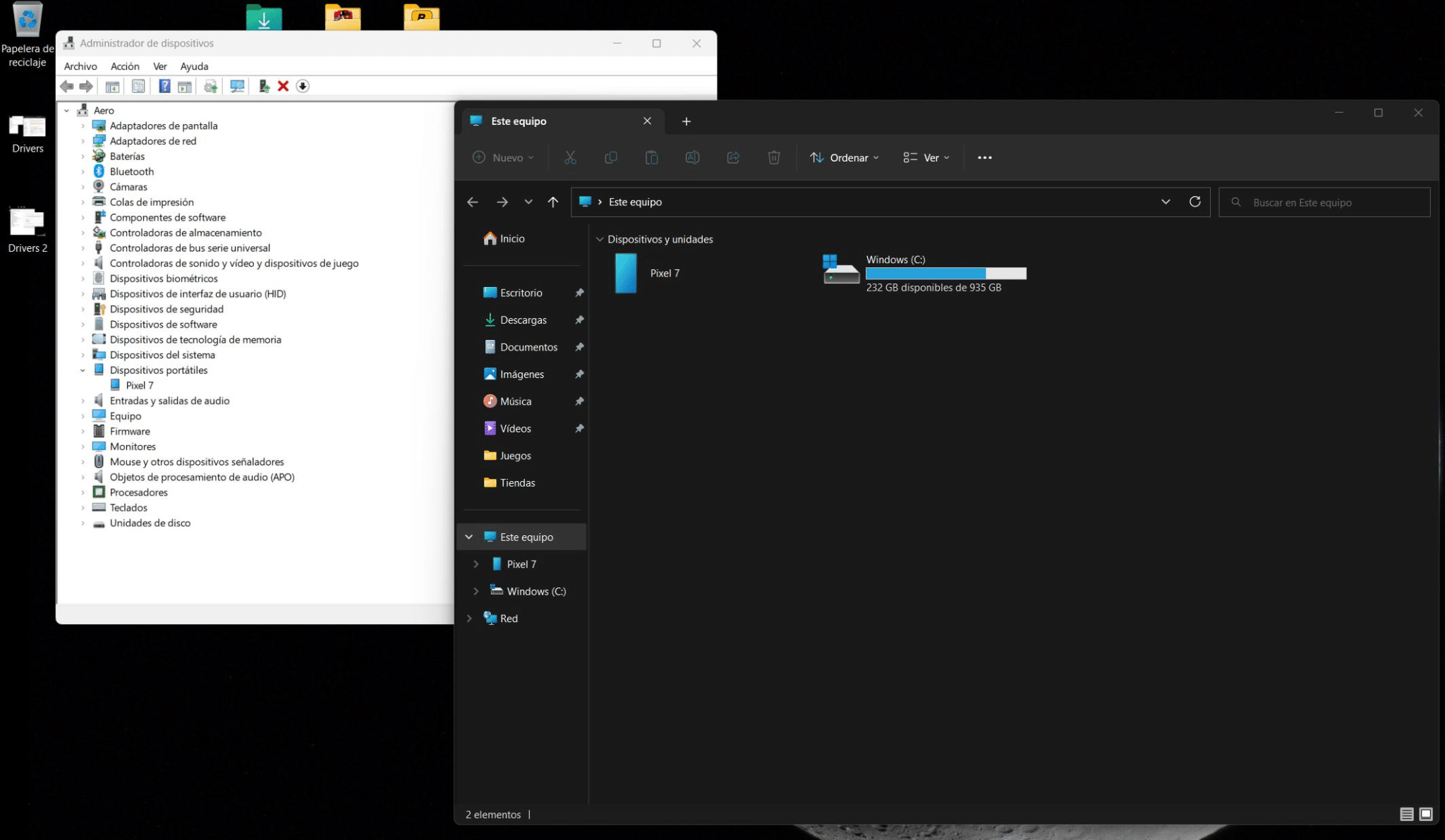Click the pin icon next to Documentos
Screen dimensions: 1445x840
point(579,347)
